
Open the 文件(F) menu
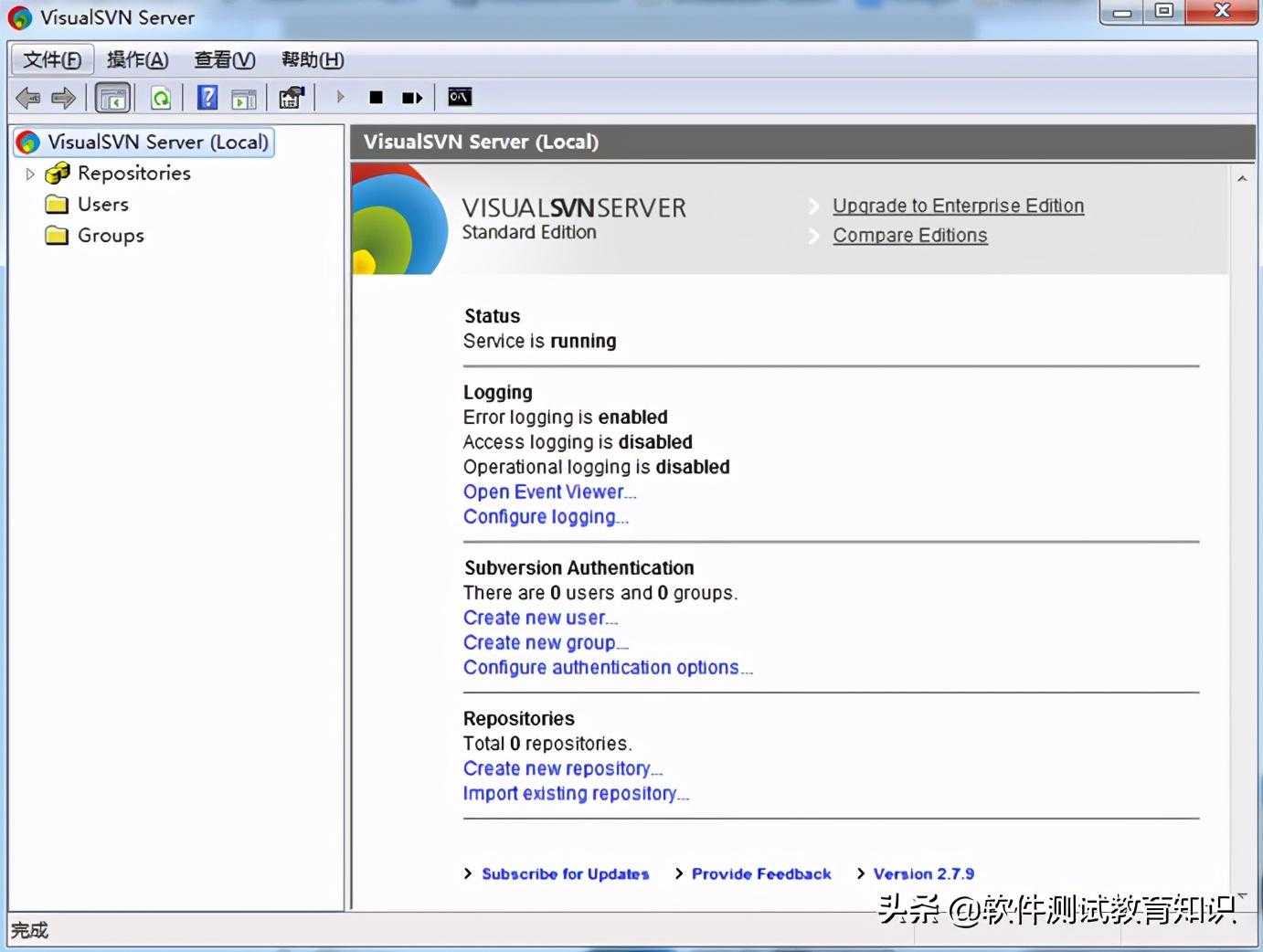(x=52, y=59)
